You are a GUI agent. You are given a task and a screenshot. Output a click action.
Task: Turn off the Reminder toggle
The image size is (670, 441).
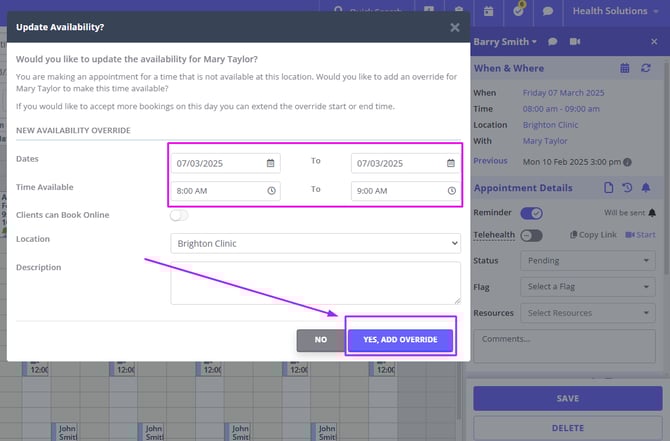point(531,212)
